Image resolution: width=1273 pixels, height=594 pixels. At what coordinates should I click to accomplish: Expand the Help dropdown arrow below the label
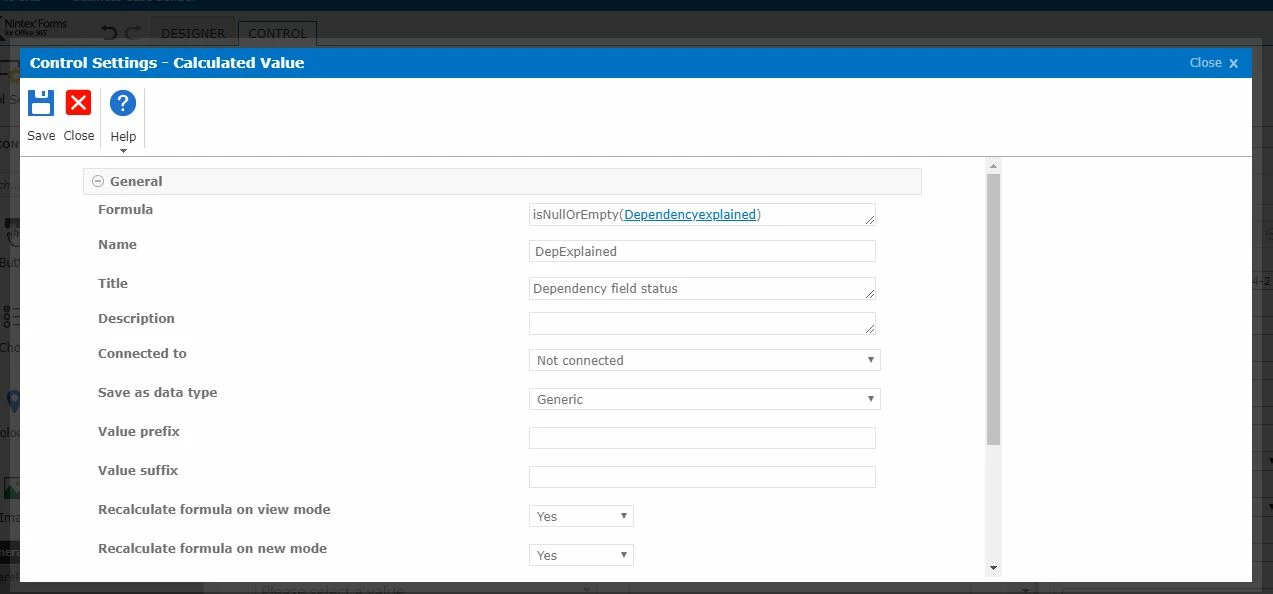(123, 151)
